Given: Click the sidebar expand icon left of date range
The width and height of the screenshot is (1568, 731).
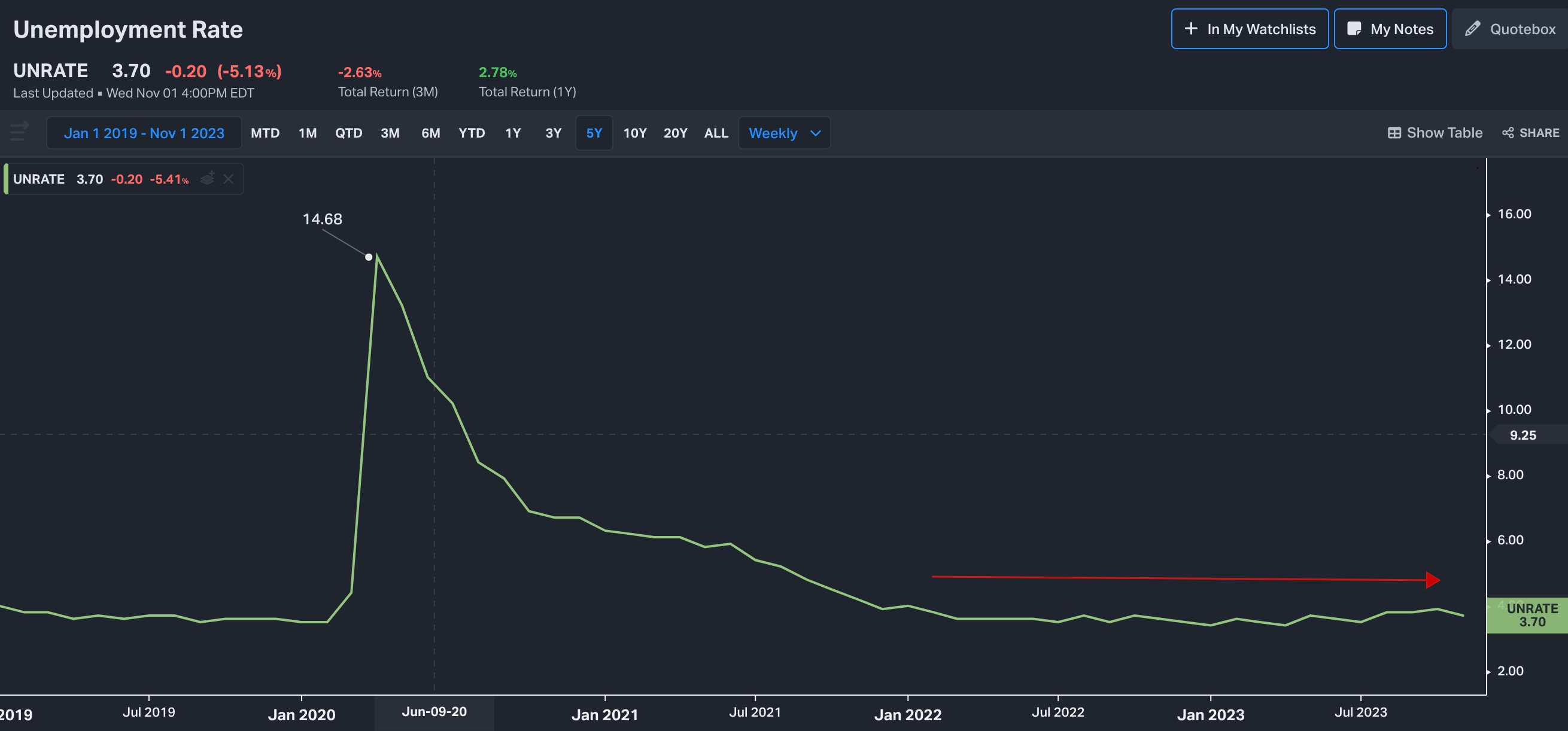Looking at the screenshot, I should pos(20,131).
